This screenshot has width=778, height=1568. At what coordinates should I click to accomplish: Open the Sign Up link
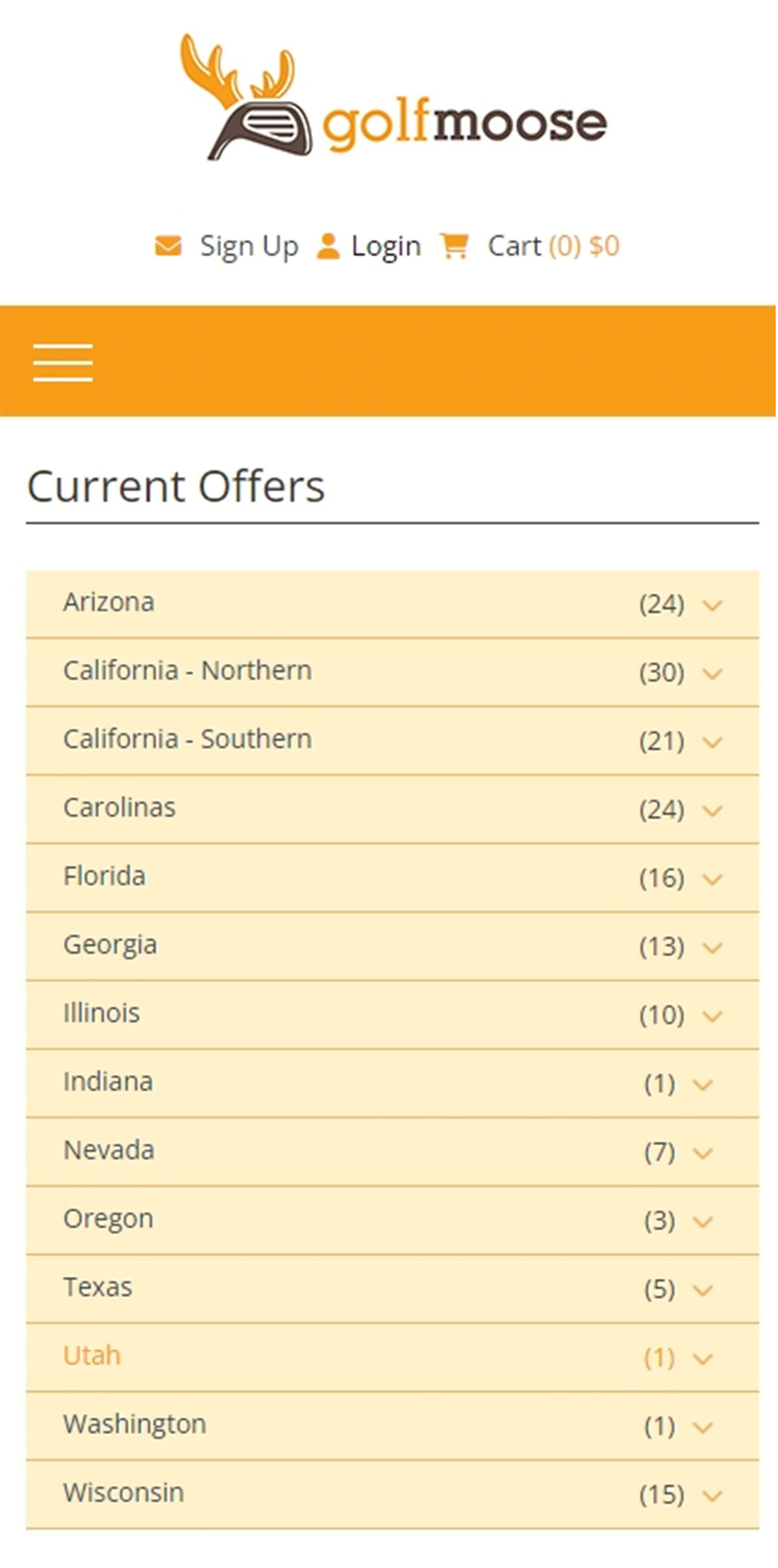[x=249, y=246]
